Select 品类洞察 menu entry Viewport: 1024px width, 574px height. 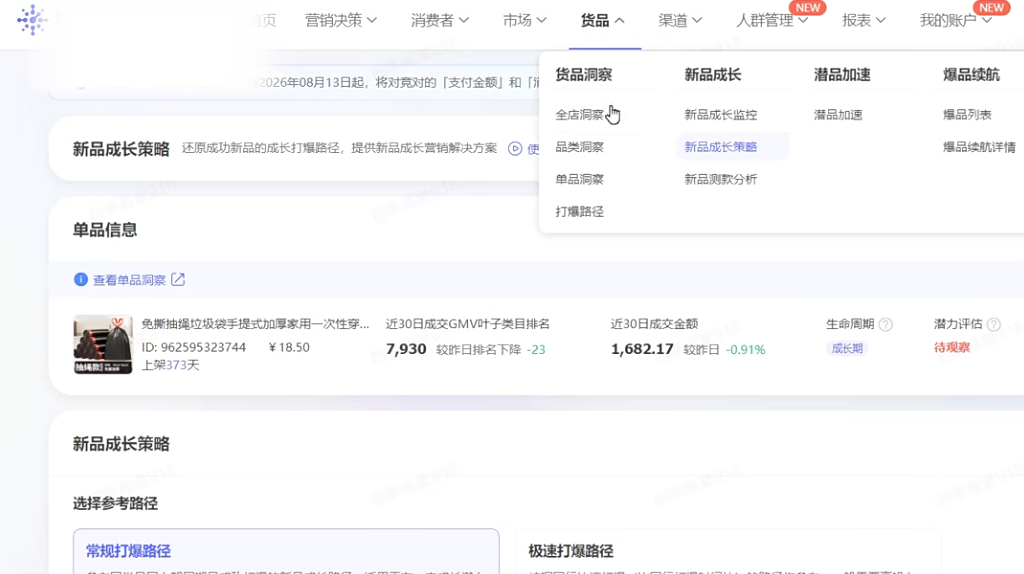point(579,147)
